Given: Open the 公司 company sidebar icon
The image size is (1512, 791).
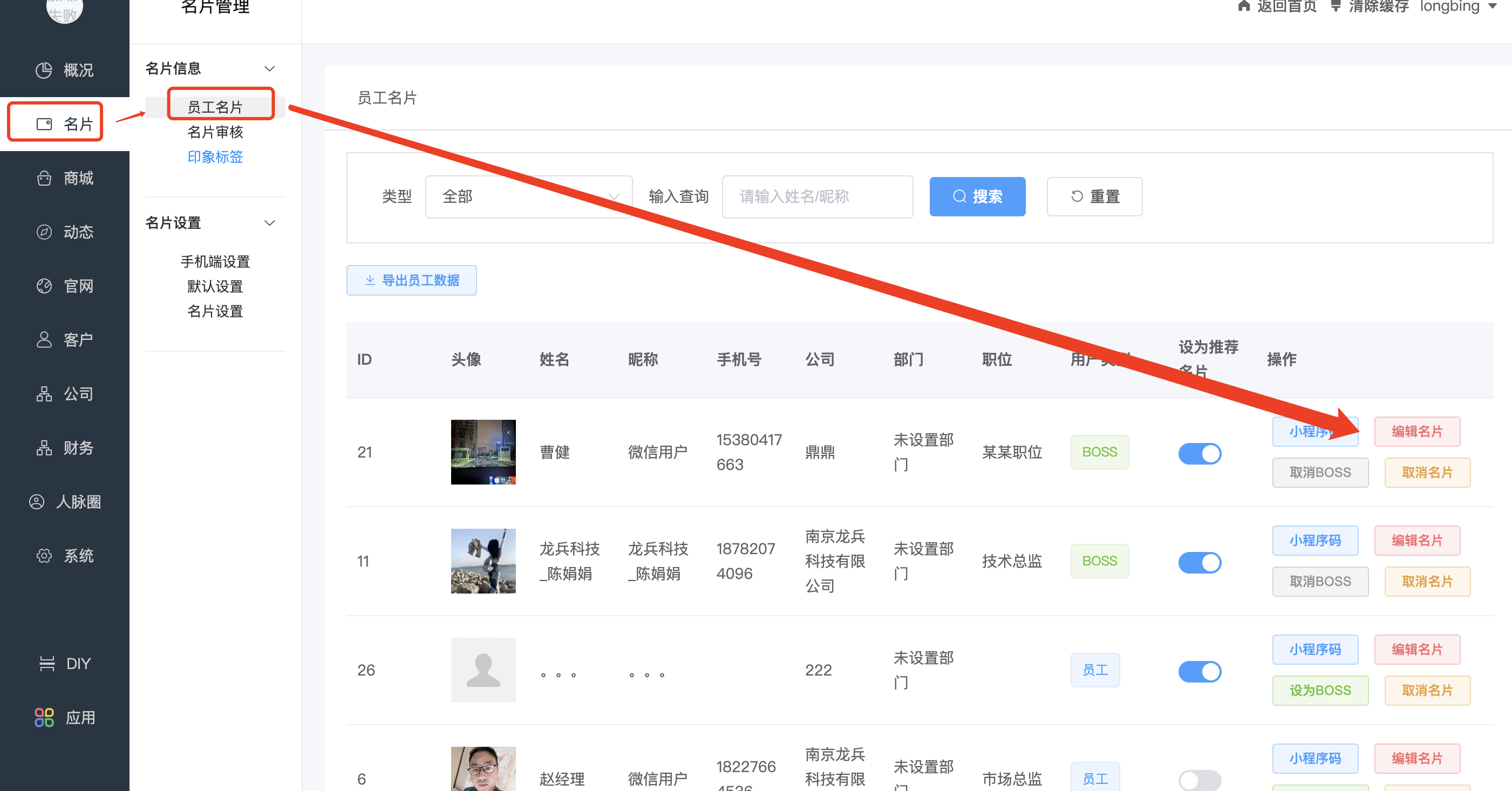Looking at the screenshot, I should coord(44,394).
